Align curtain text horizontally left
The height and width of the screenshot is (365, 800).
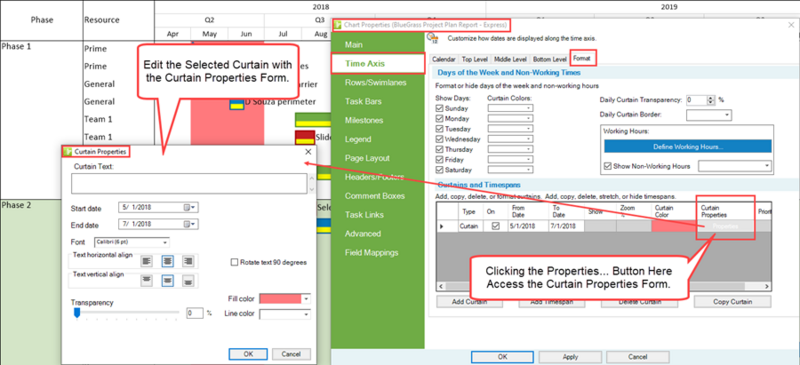[x=147, y=261]
